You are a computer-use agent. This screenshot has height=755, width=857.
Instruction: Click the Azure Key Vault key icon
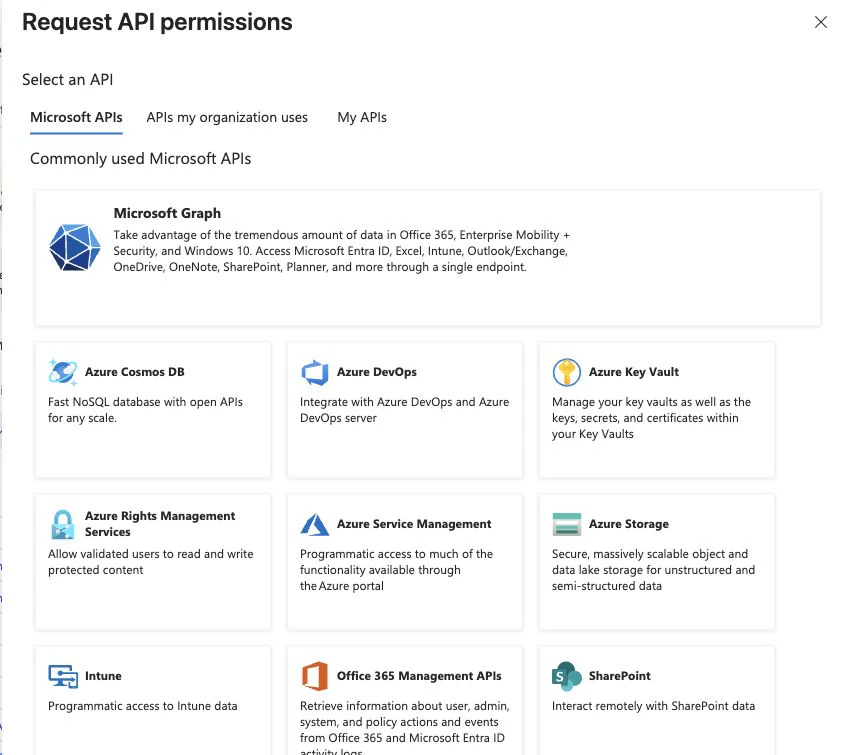(x=567, y=372)
